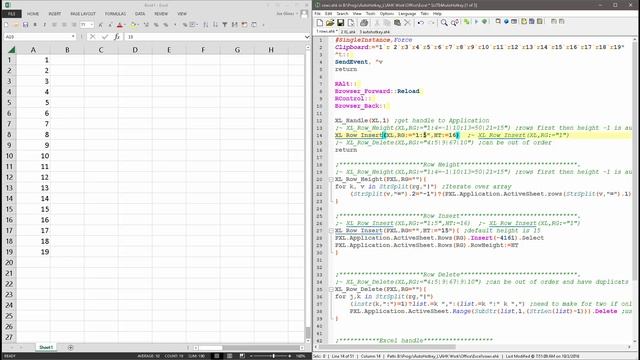This screenshot has height=360, width=640.
Task: Switch Excel to Normal view icon
Action: pyautogui.click(x=217, y=356)
